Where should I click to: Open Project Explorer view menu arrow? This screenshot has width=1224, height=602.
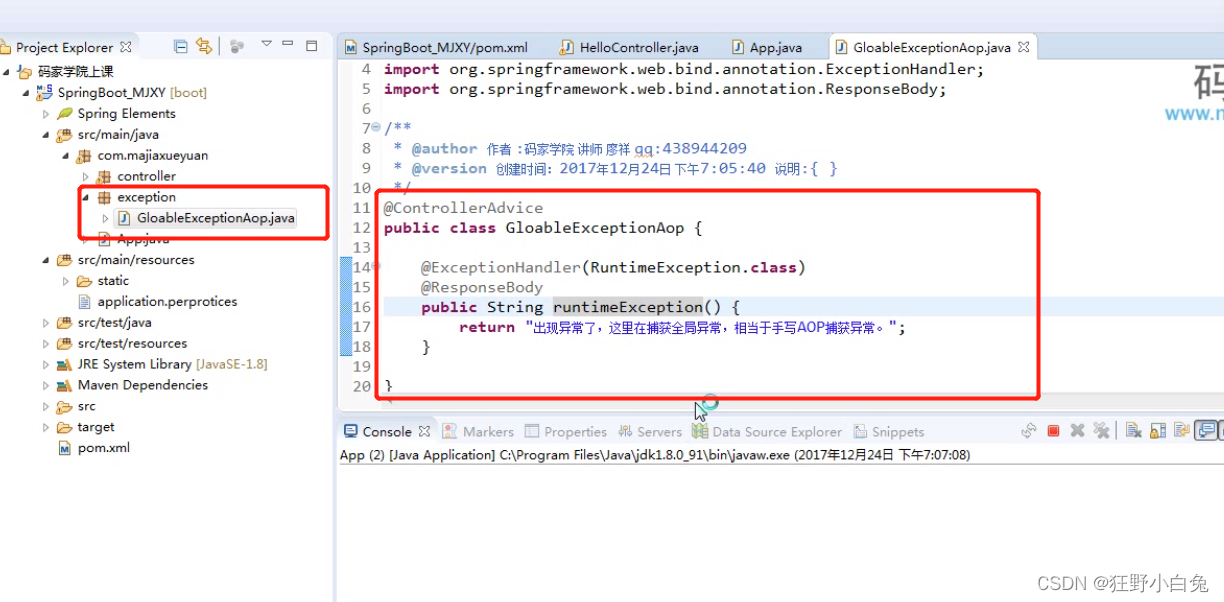266,44
